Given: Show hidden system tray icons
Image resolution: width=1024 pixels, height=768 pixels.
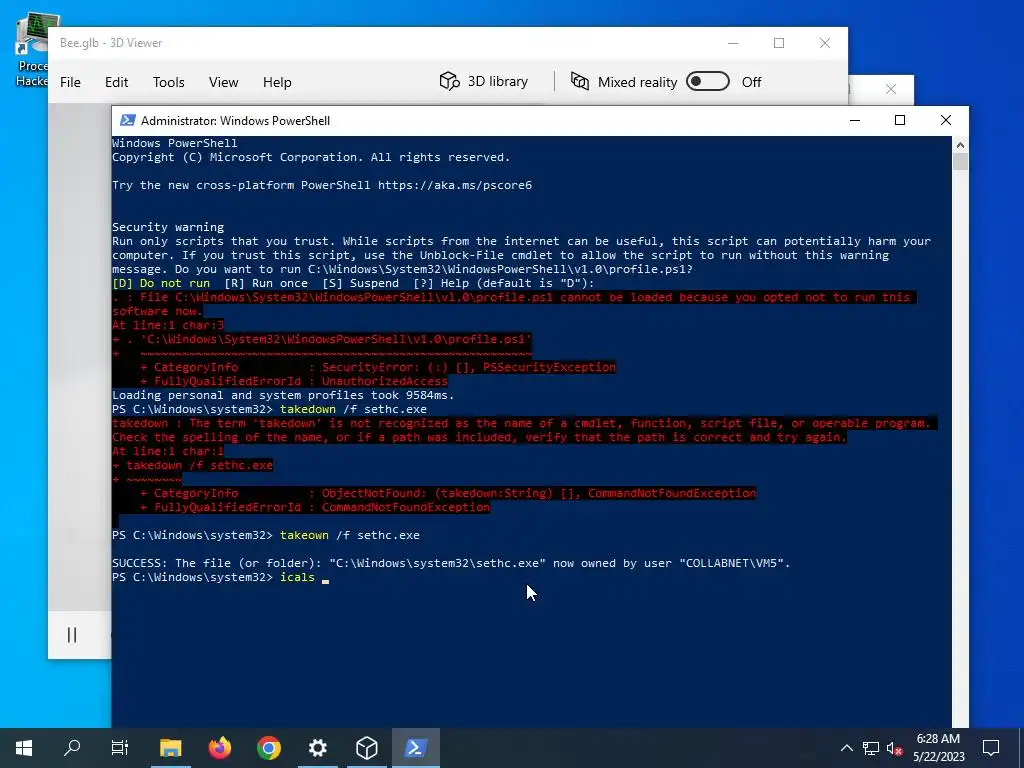Looking at the screenshot, I should pos(846,748).
